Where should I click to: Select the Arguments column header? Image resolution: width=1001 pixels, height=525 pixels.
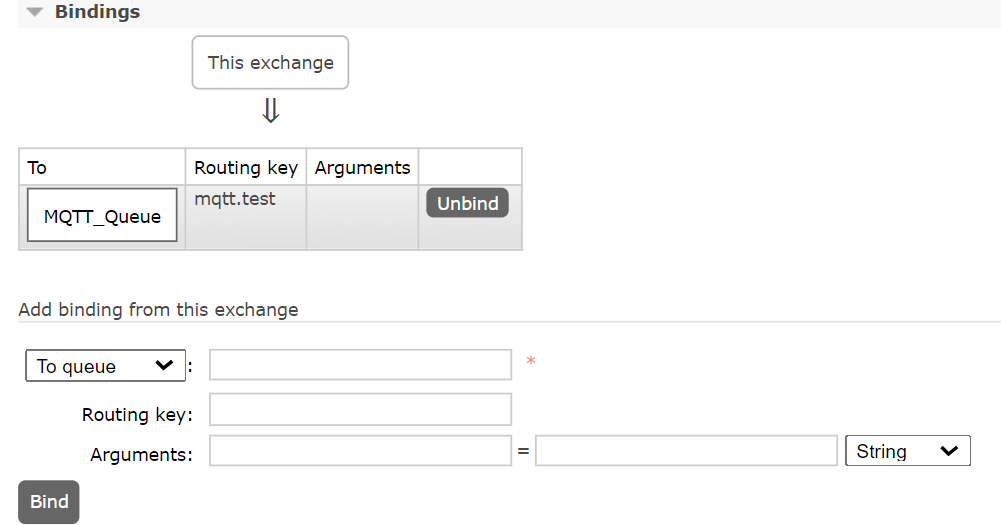362,167
